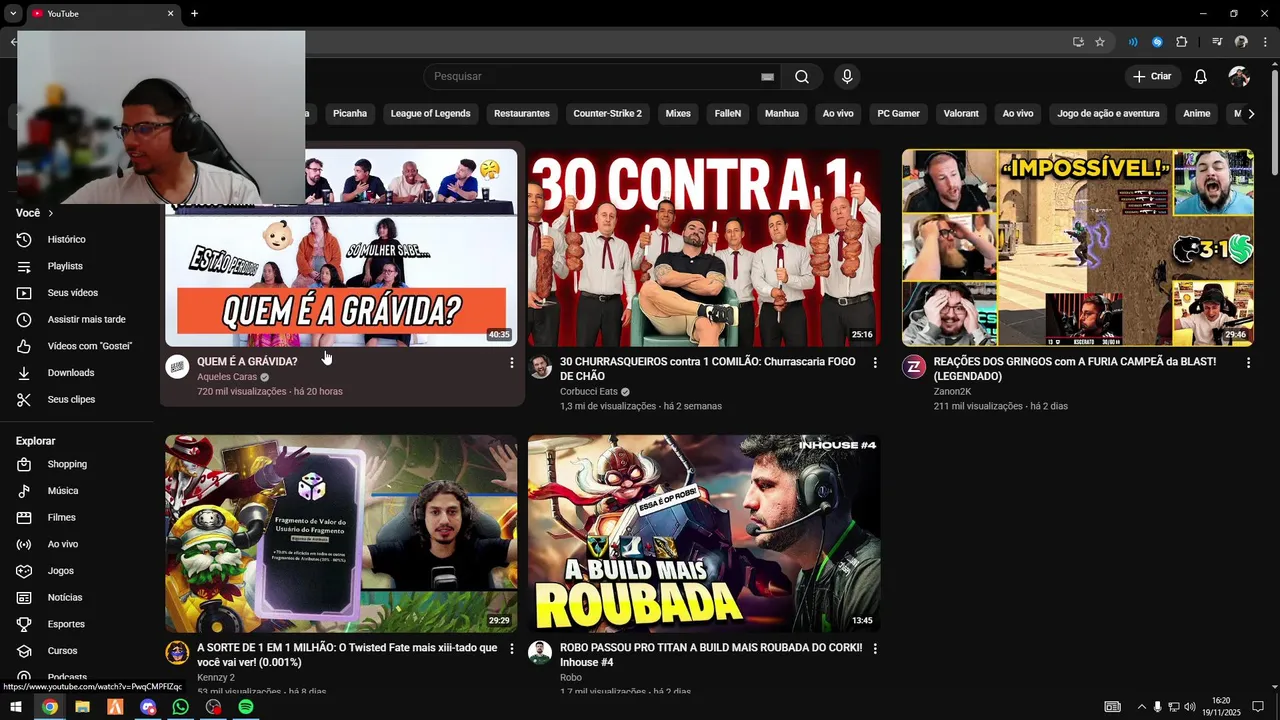Screen dimensions: 1280x720
Task: Select the League of Legends chip
Action: coord(430,114)
